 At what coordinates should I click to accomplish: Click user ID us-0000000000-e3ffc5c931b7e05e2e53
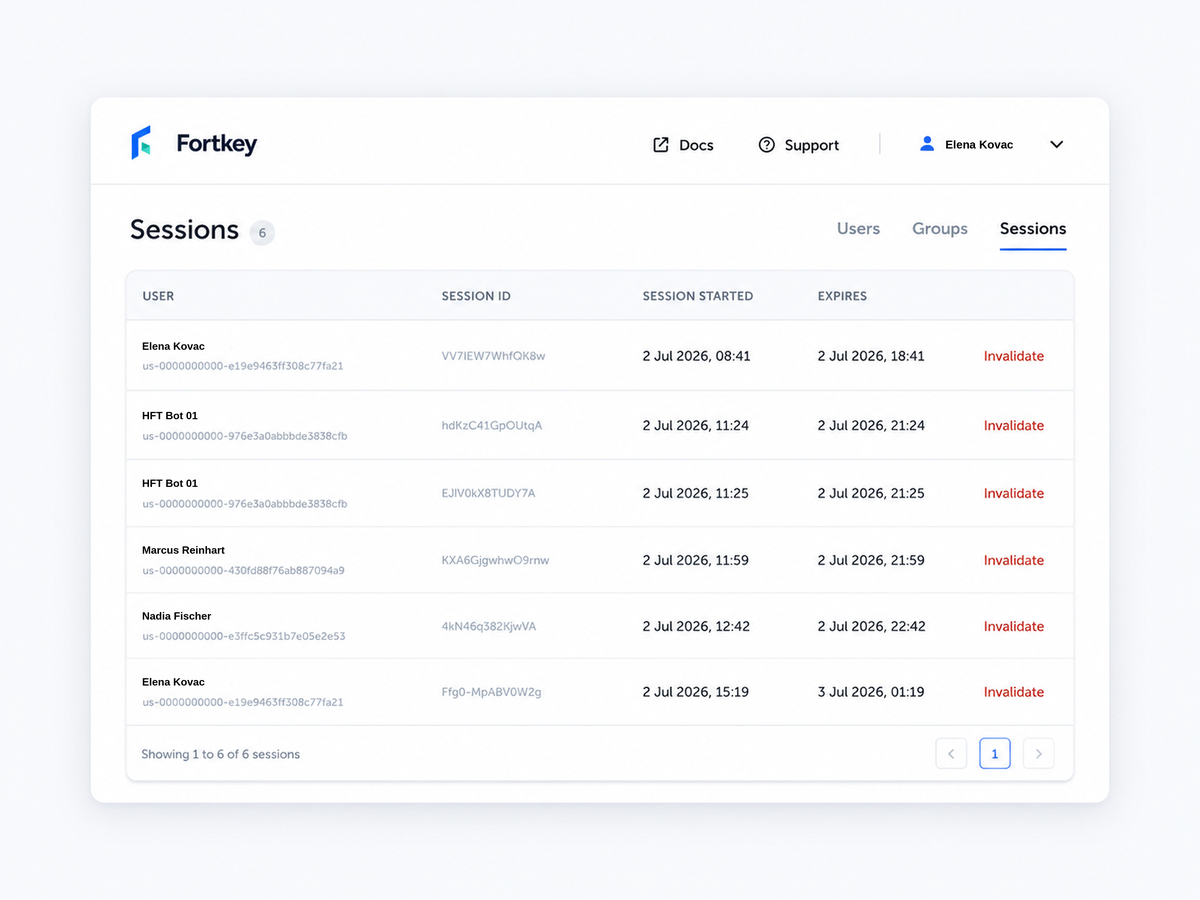click(244, 636)
